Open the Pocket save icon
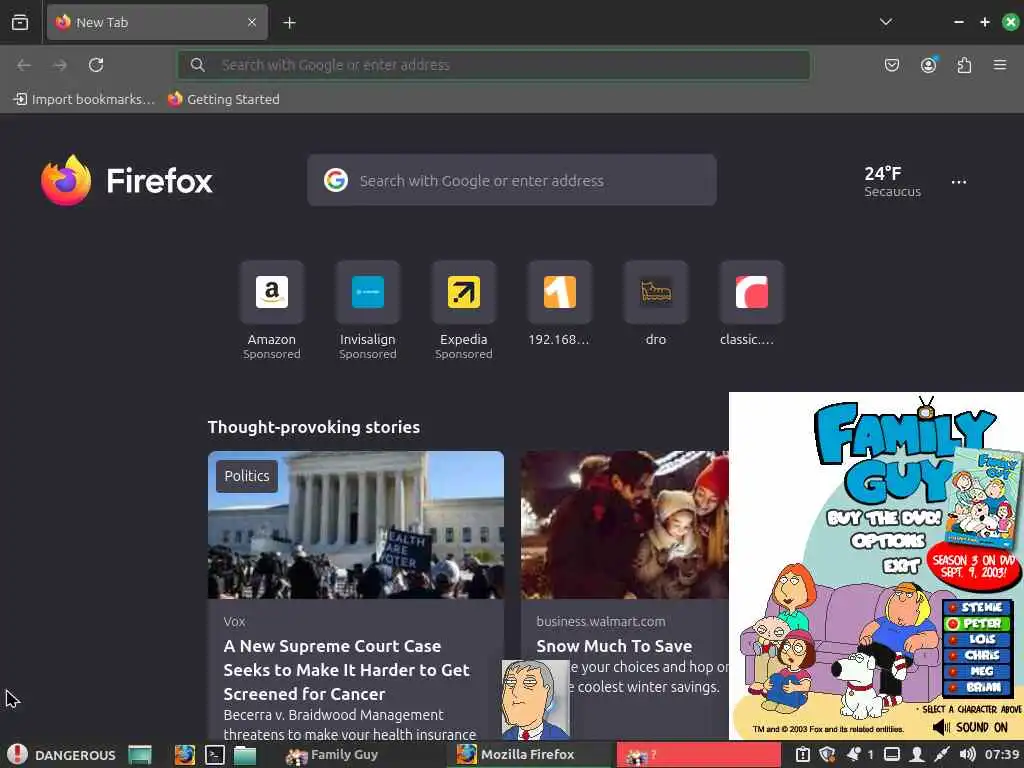1024x768 pixels. click(x=891, y=65)
